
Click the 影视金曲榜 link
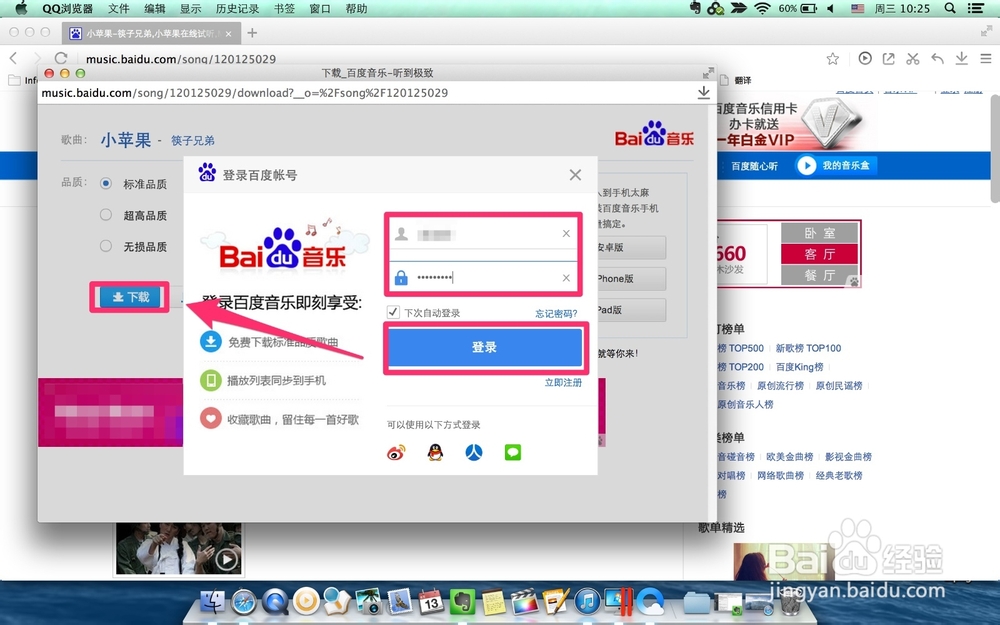tap(848, 457)
